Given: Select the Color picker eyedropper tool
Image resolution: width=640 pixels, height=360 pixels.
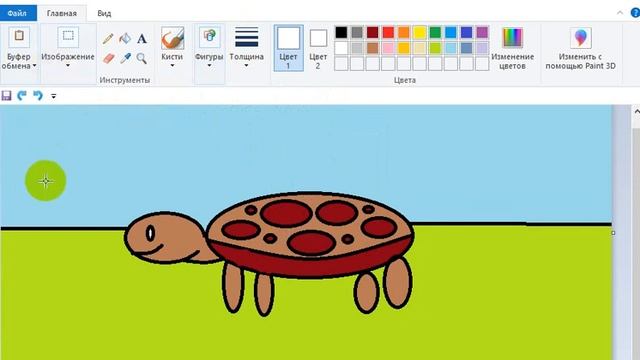Looking at the screenshot, I should 125,58.
